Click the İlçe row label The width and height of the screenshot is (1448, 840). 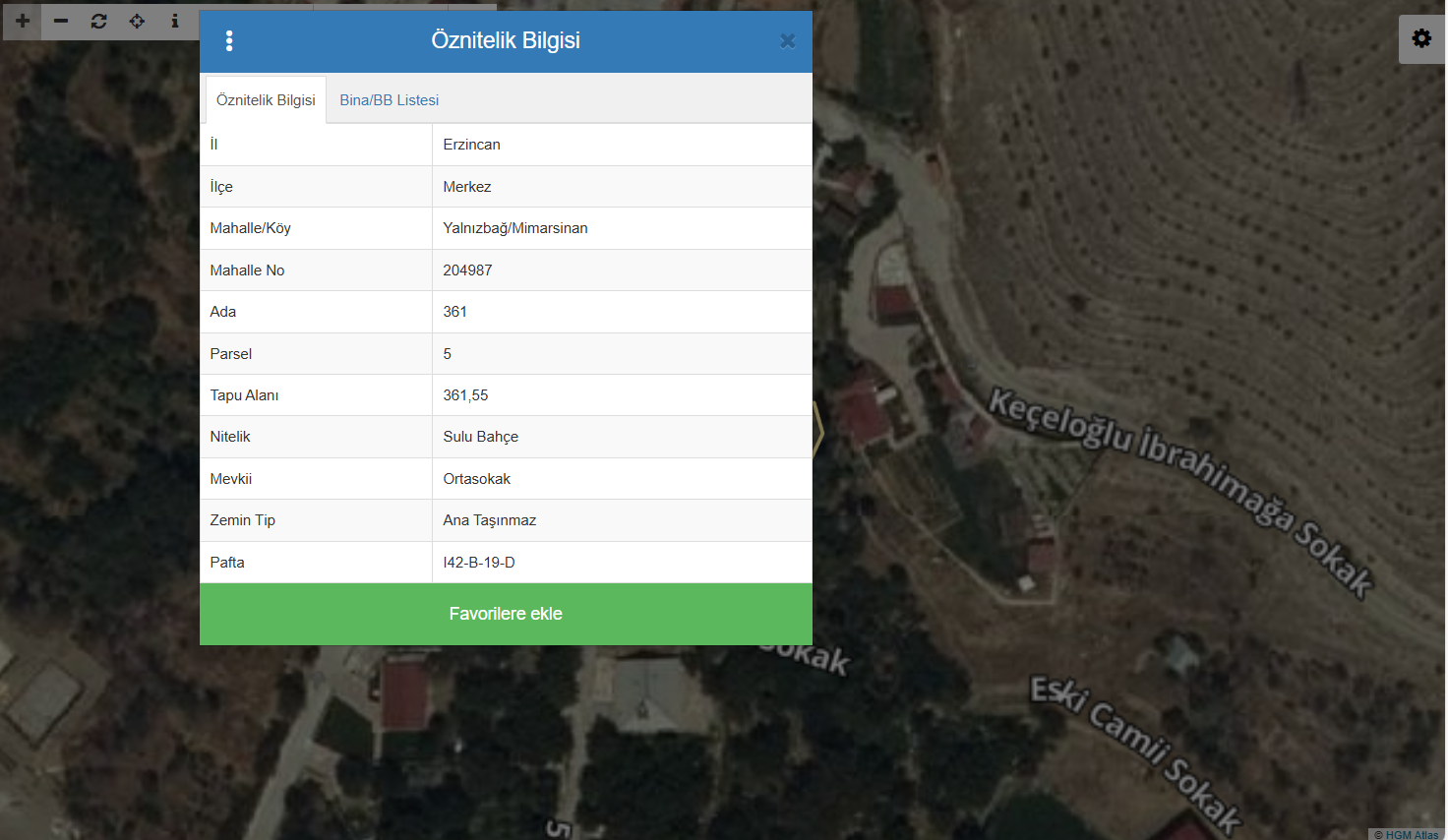tap(221, 187)
